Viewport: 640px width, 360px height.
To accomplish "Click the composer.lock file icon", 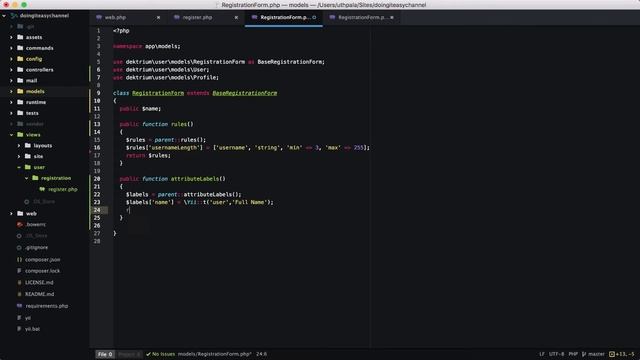I will (19, 271).
